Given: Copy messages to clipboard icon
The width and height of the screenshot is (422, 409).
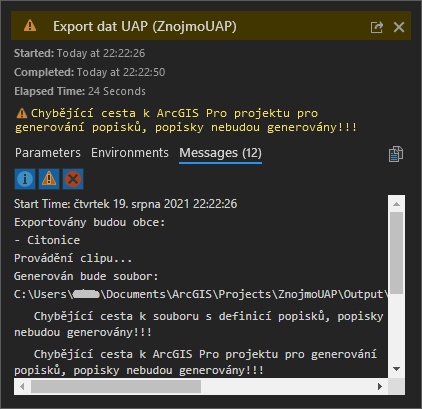Looking at the screenshot, I should pyautogui.click(x=396, y=154).
